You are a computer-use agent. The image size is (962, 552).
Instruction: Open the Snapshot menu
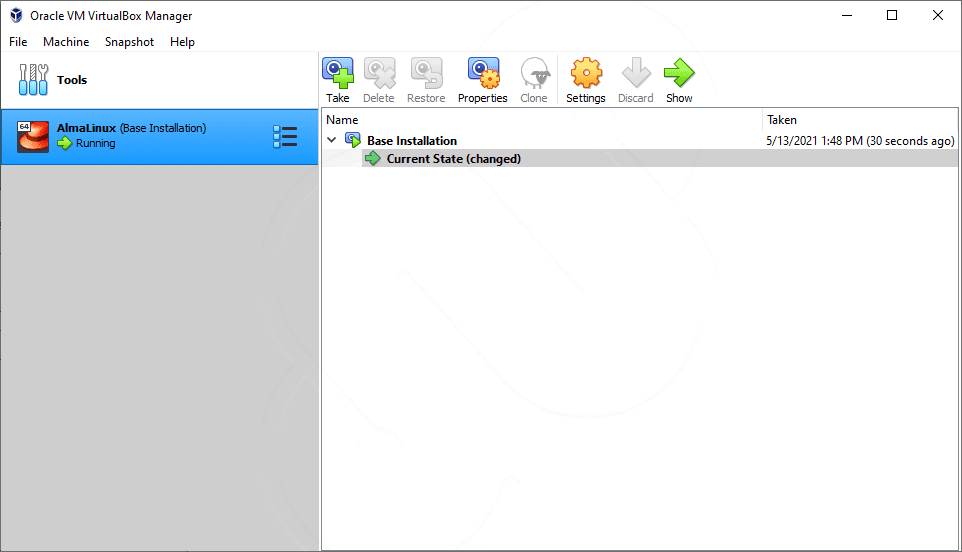[x=129, y=42]
